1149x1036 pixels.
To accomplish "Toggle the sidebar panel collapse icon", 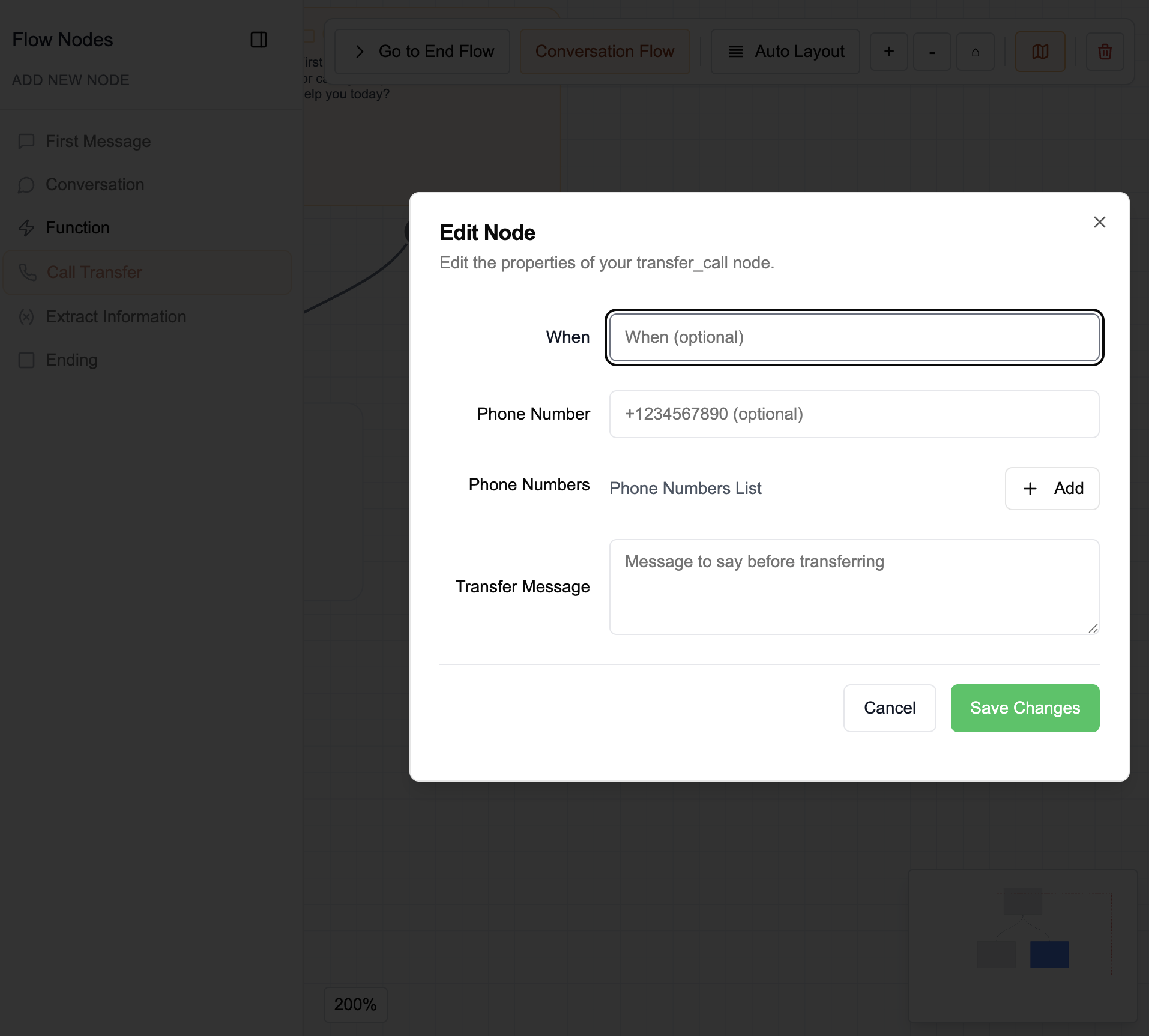I will coord(258,40).
